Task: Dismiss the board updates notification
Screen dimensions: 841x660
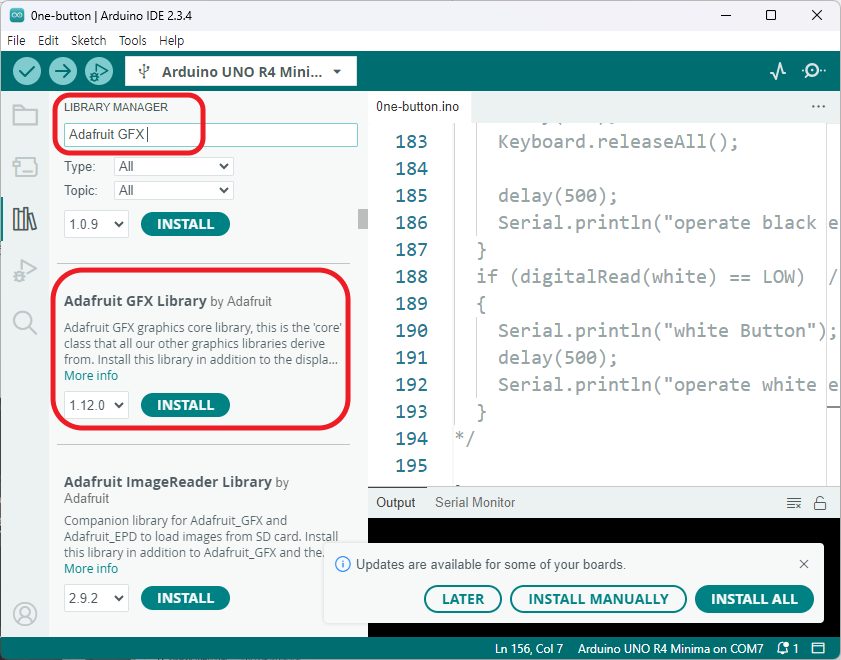Action: coord(803,564)
